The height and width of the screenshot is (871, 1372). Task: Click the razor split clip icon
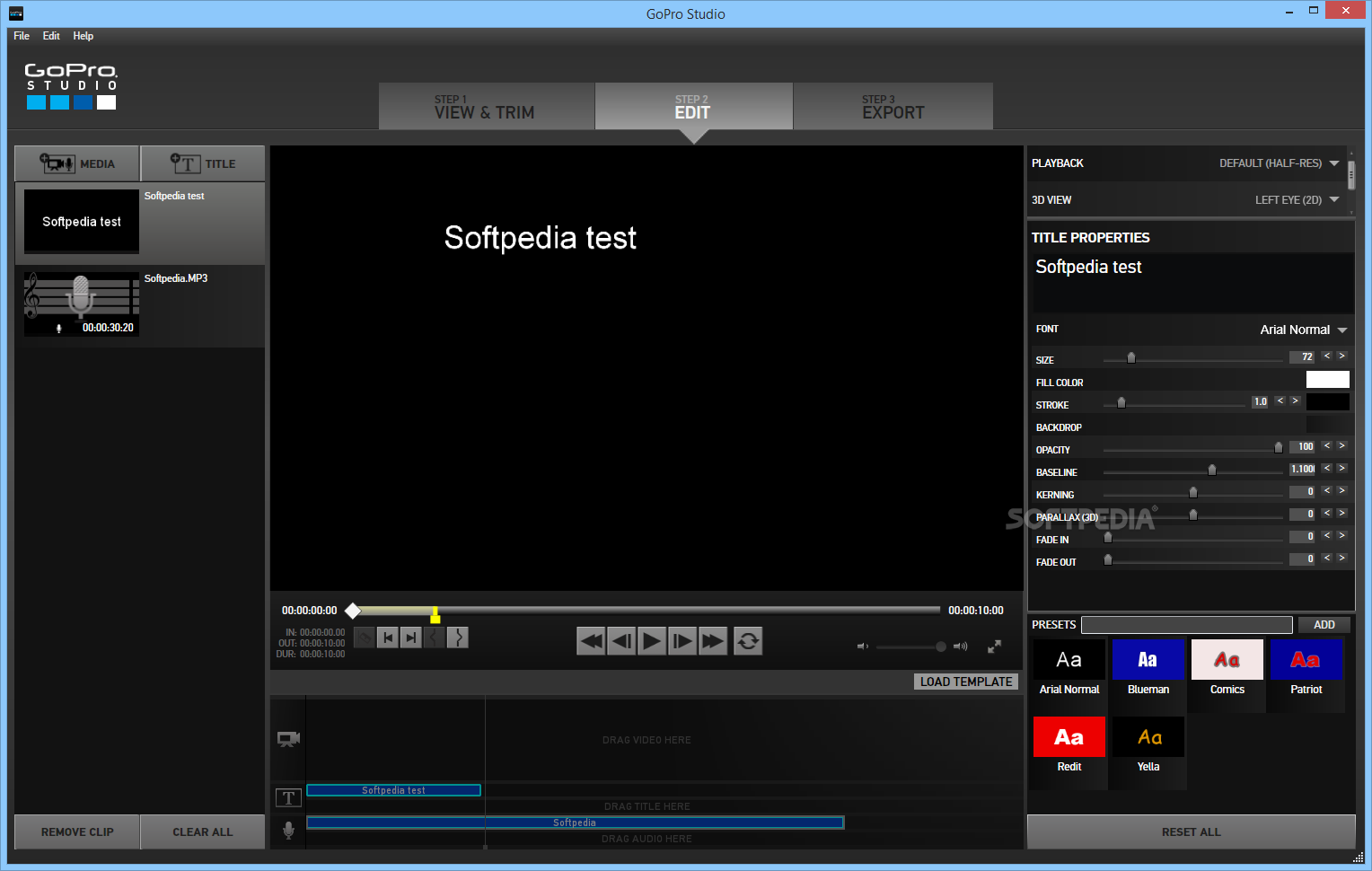365,638
